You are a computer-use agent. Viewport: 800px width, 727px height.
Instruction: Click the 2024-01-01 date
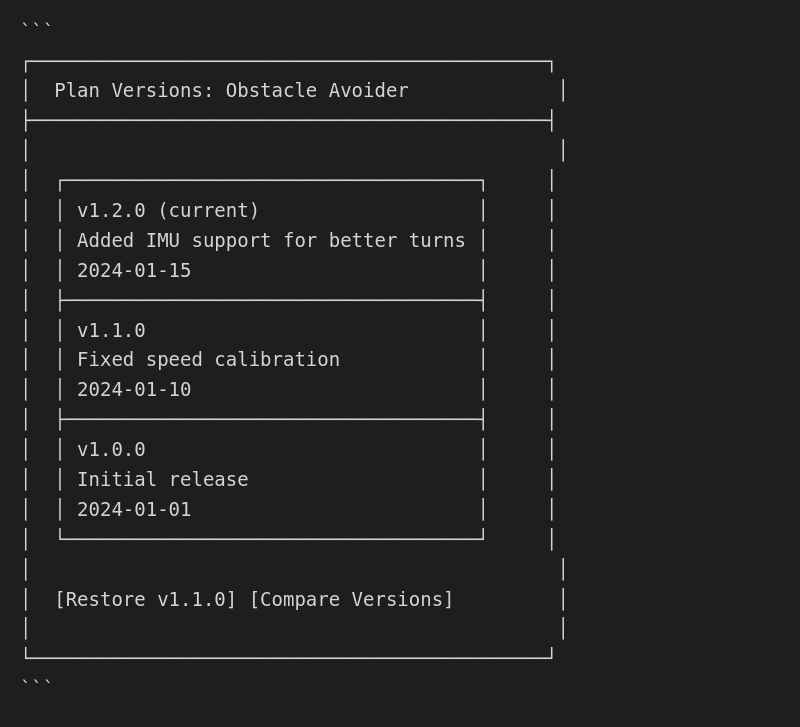click(134, 510)
